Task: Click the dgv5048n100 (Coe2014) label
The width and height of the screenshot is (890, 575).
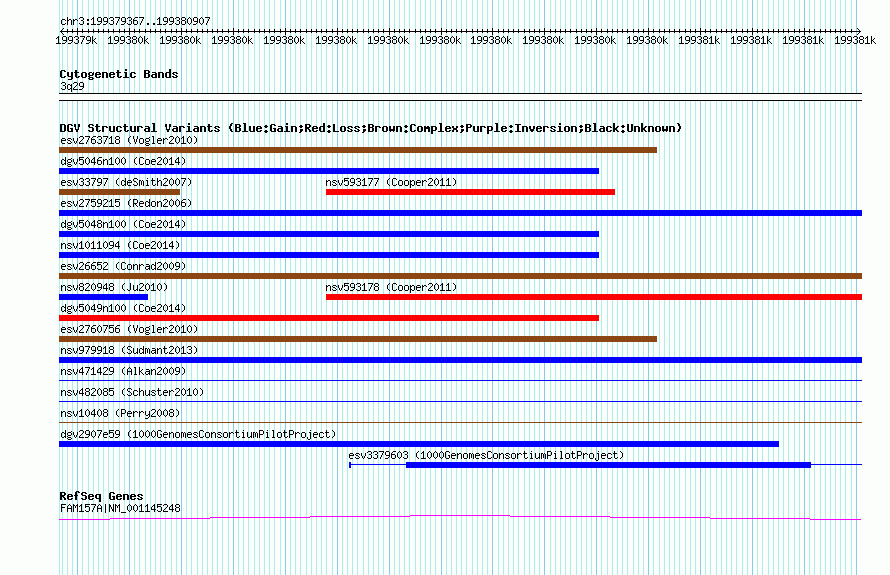Action: [x=123, y=224]
